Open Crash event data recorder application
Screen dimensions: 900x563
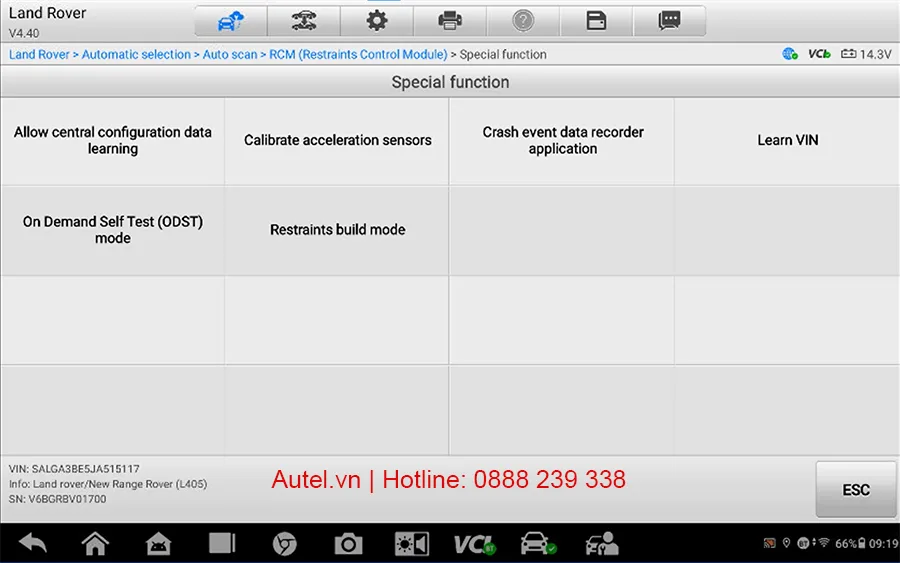(562, 141)
